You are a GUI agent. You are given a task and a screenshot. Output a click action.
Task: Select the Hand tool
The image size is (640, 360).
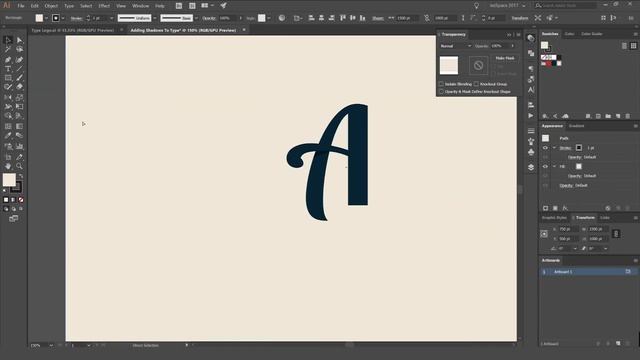(x=8, y=166)
